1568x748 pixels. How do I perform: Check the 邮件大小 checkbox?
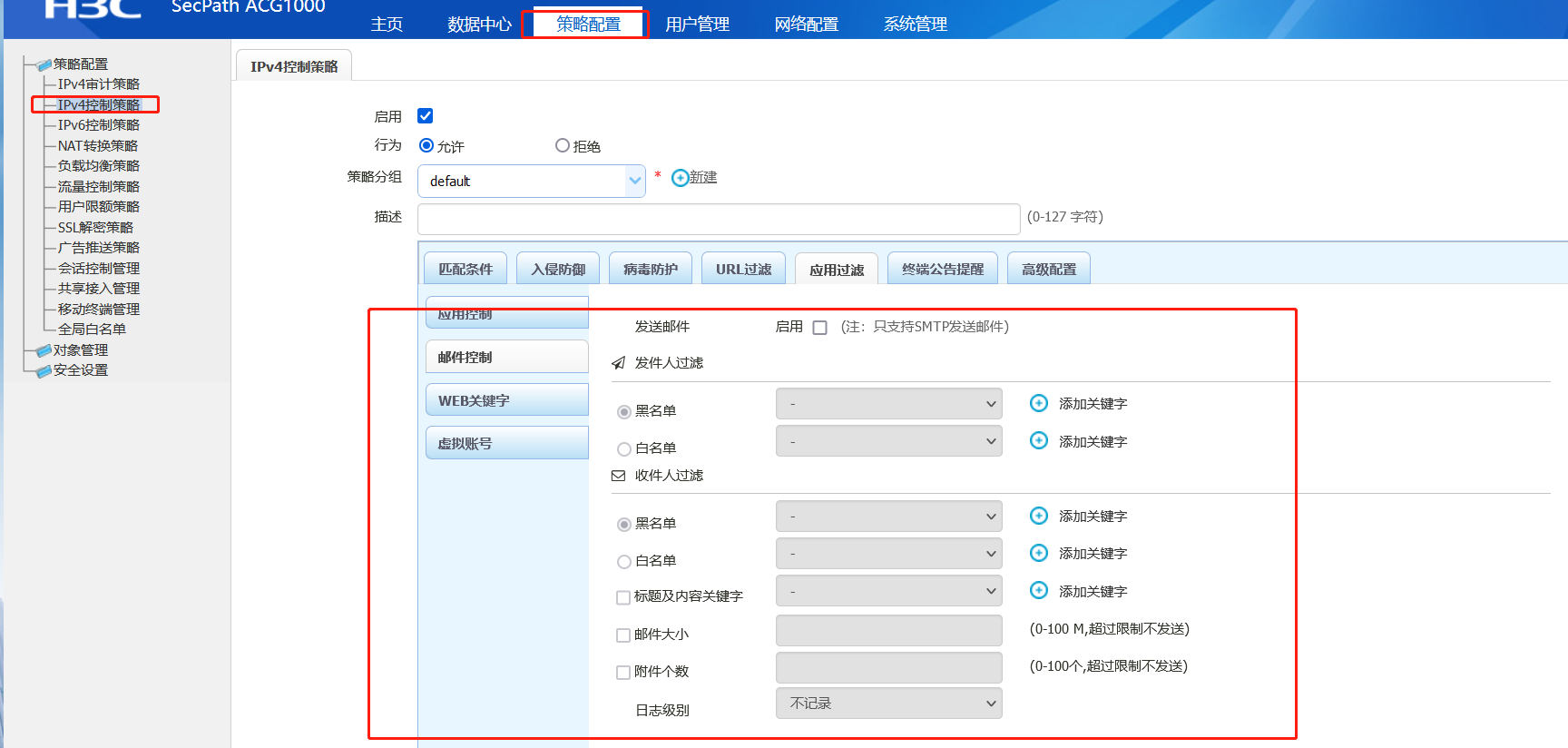[623, 635]
